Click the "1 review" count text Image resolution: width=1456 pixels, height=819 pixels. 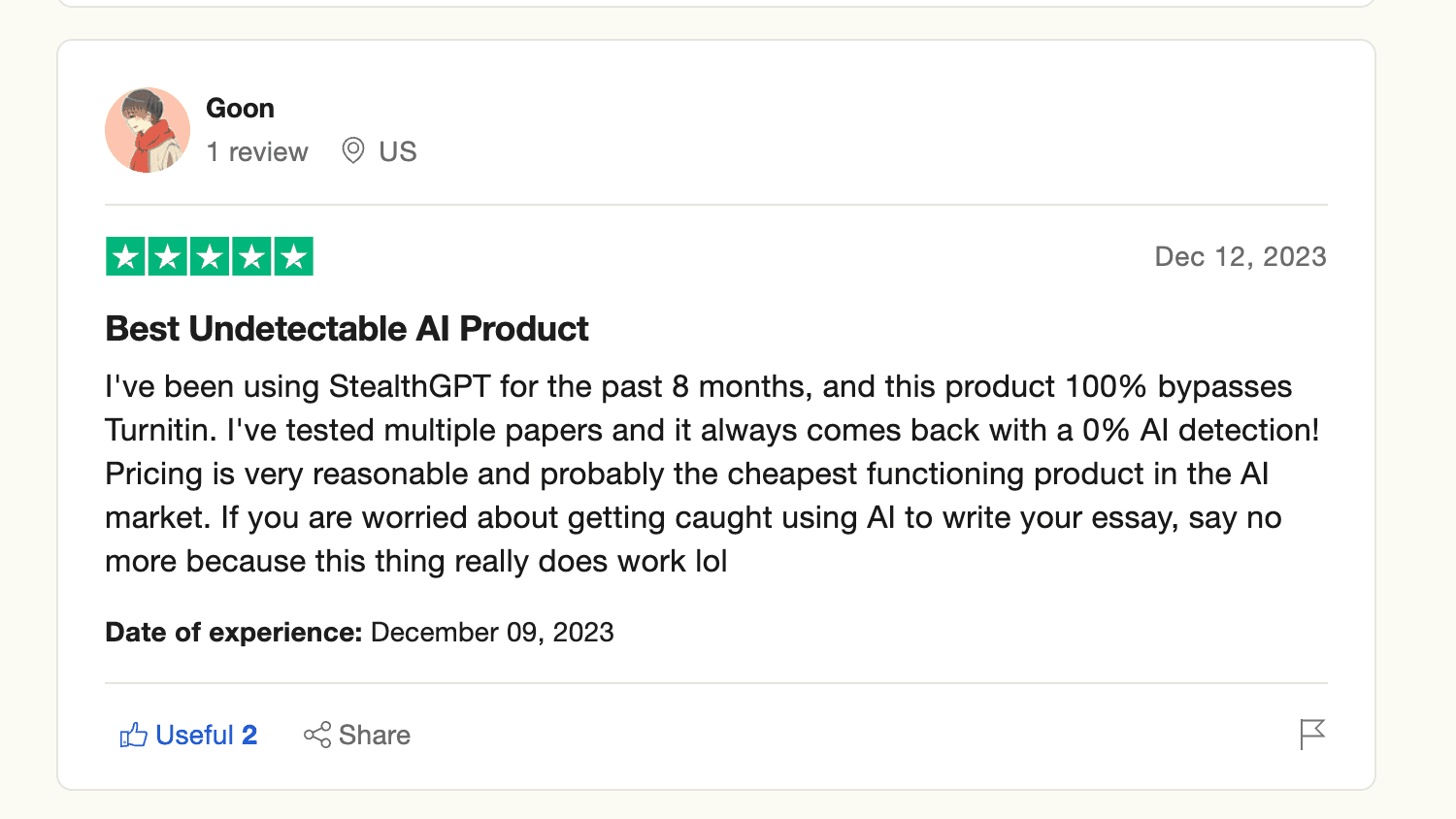tap(257, 151)
